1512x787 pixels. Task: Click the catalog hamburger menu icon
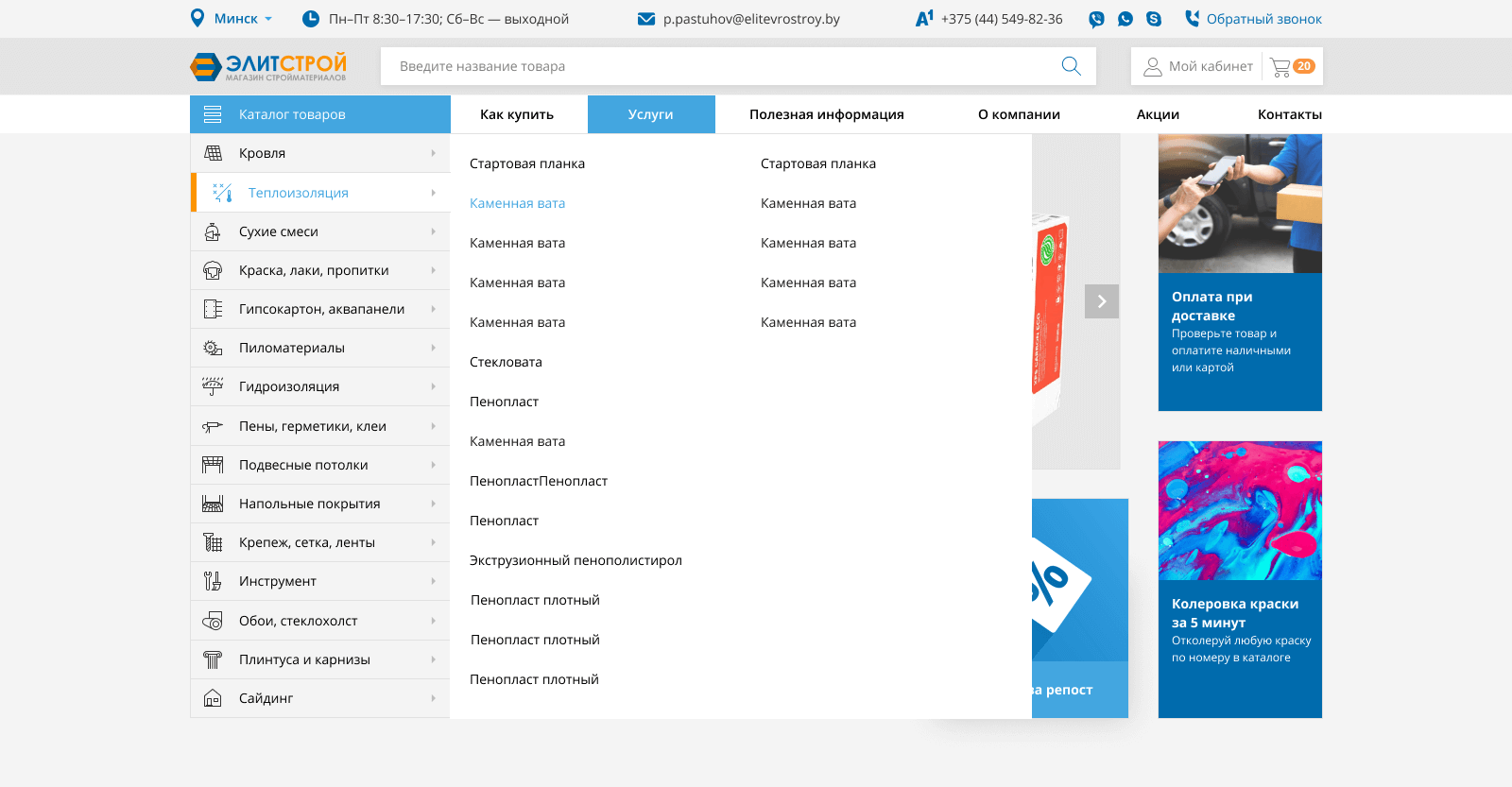[x=213, y=114]
